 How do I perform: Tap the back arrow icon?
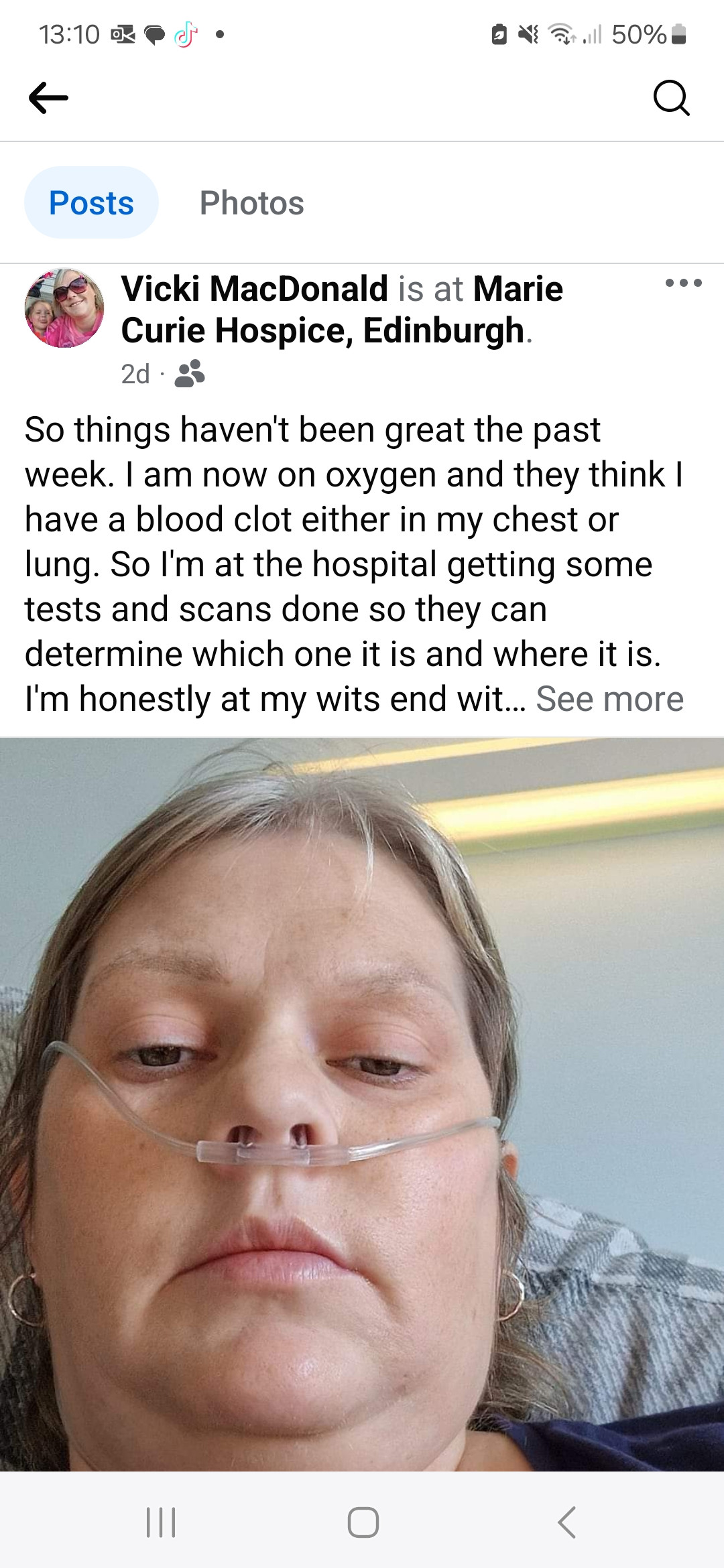click(48, 98)
